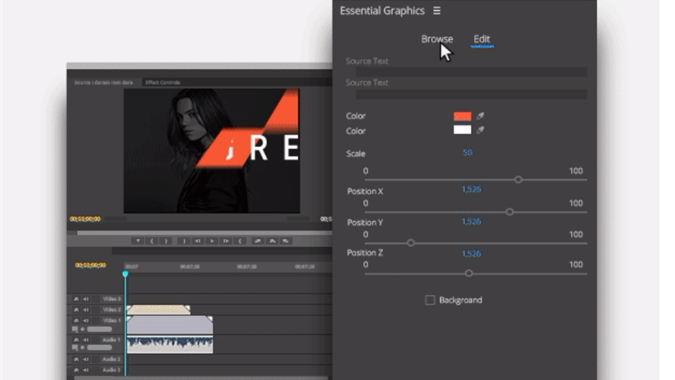Select the Audio 1 track label
The height and width of the screenshot is (380, 675).
[x=111, y=340]
